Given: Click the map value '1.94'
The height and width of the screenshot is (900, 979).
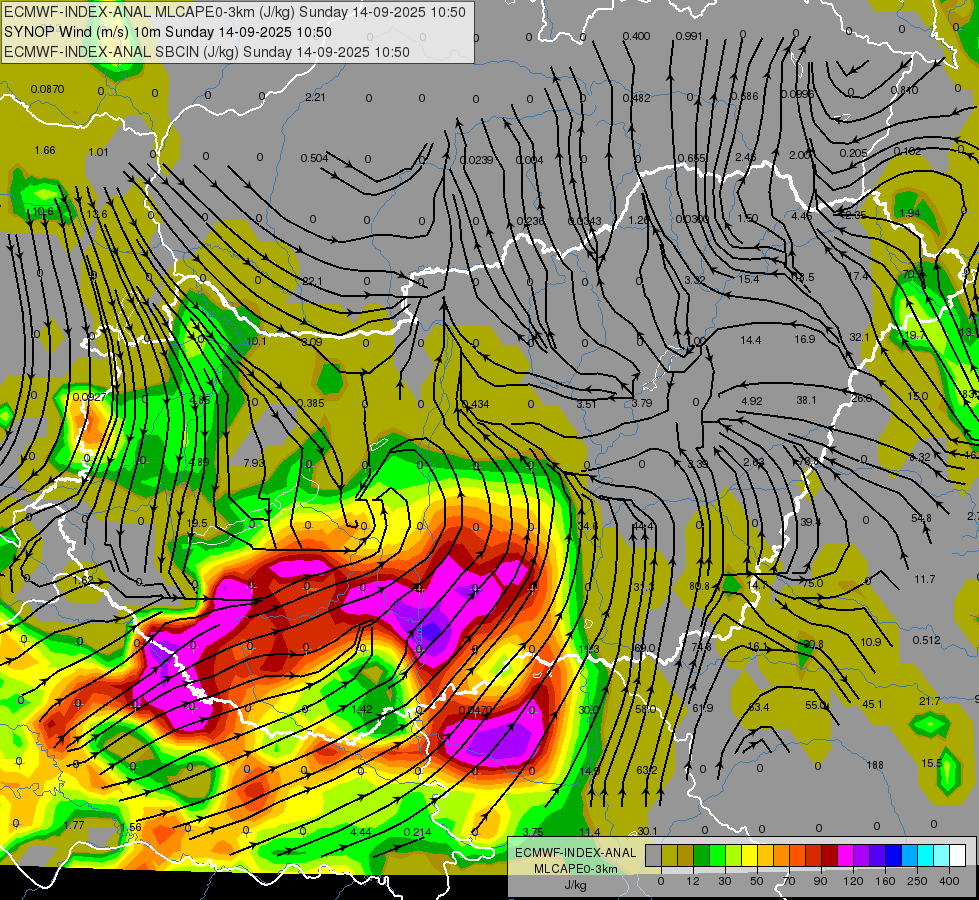Looking at the screenshot, I should (910, 213).
